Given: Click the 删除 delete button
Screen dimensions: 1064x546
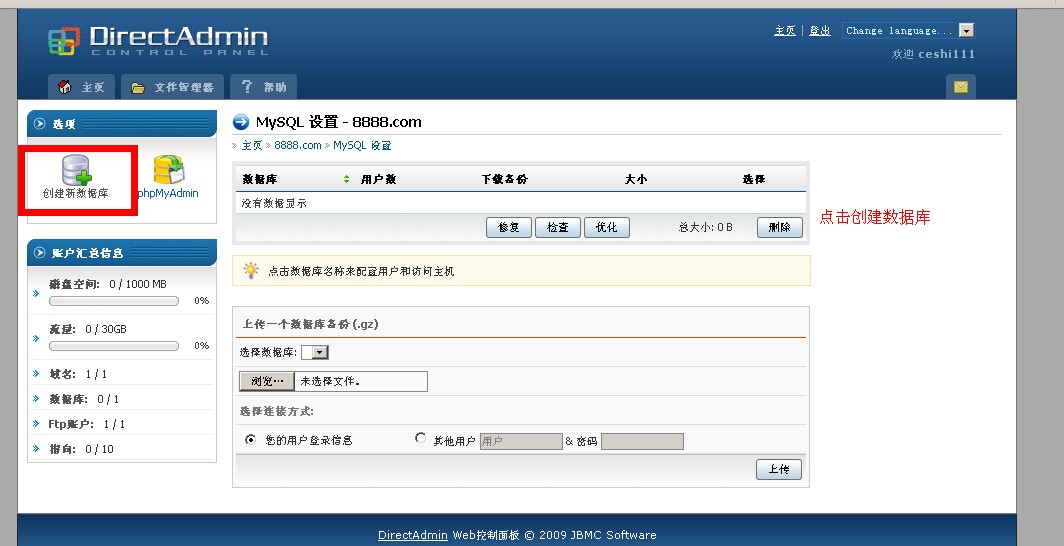Looking at the screenshot, I should (x=780, y=227).
